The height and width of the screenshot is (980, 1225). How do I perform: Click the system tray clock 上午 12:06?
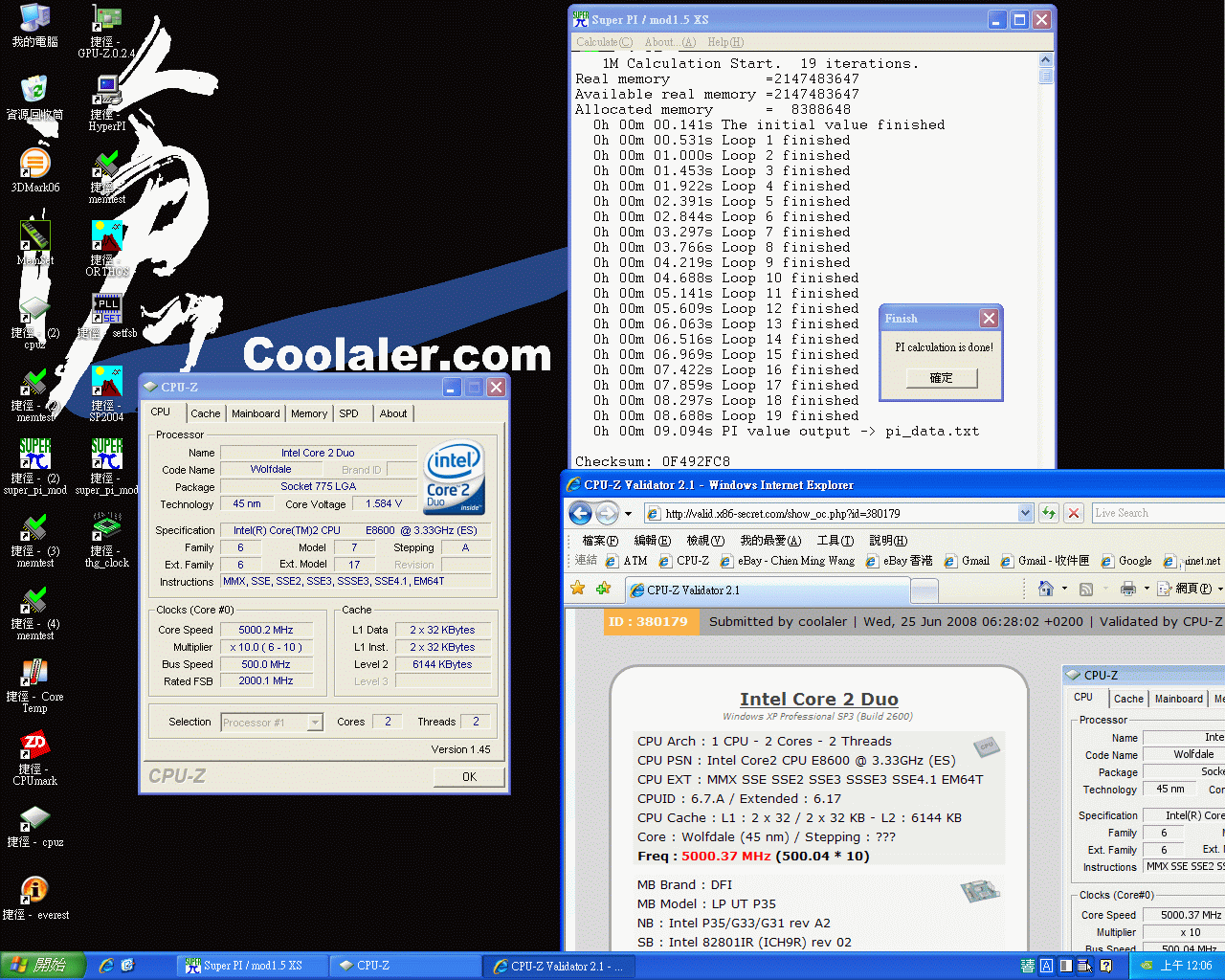coord(1186,966)
